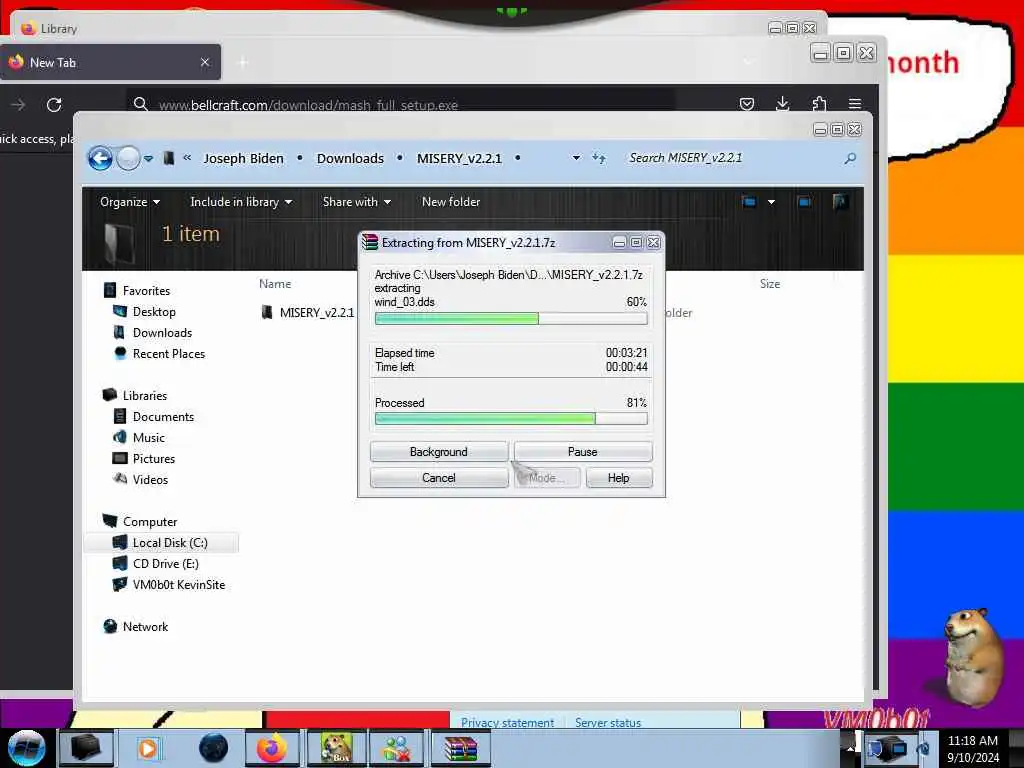Click the Background button in extraction dialog
Image resolution: width=1024 pixels, height=768 pixels.
pyautogui.click(x=439, y=452)
